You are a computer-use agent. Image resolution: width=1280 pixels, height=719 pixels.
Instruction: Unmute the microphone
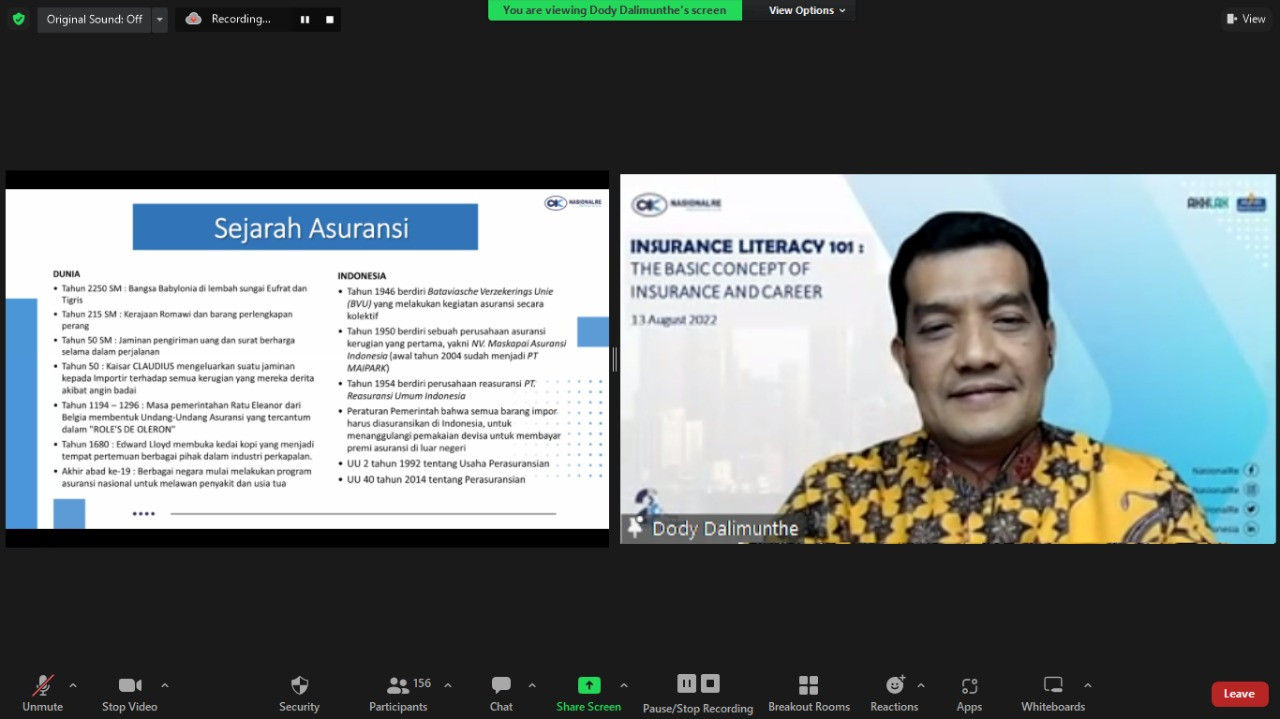[42, 693]
